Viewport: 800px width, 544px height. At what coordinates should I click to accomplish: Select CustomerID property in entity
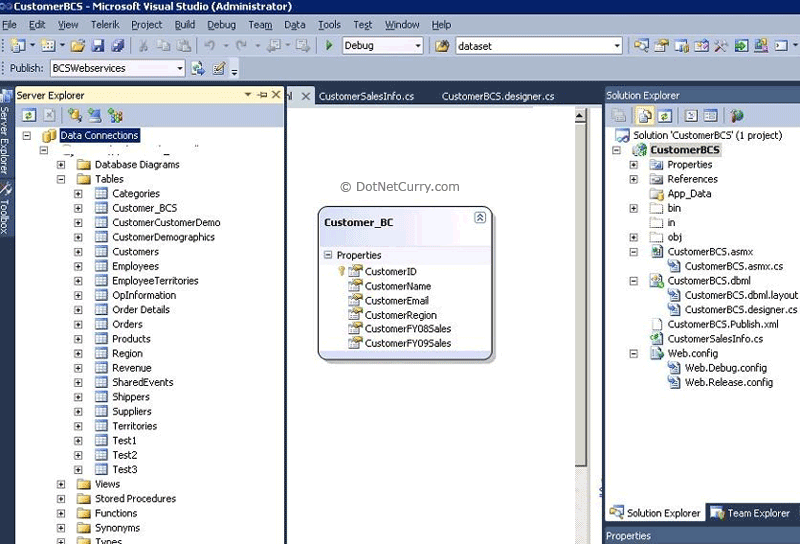(x=390, y=272)
